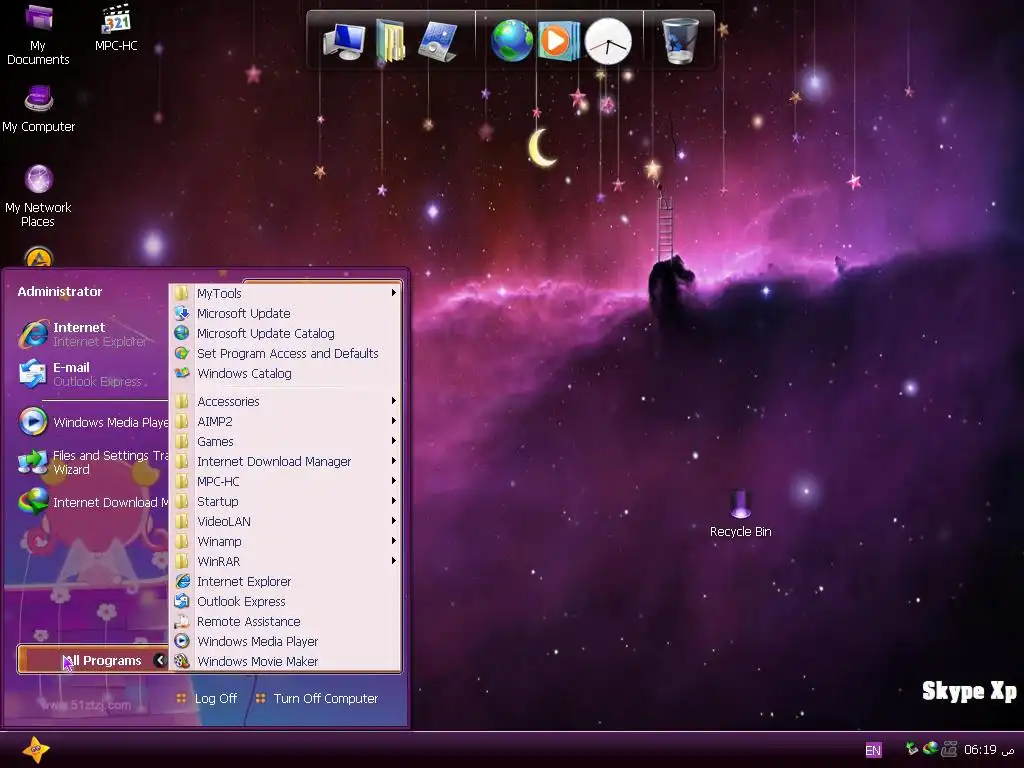The height and width of the screenshot is (768, 1024).
Task: Launch Internet Explorer from All Programs list
Action: coord(285,581)
